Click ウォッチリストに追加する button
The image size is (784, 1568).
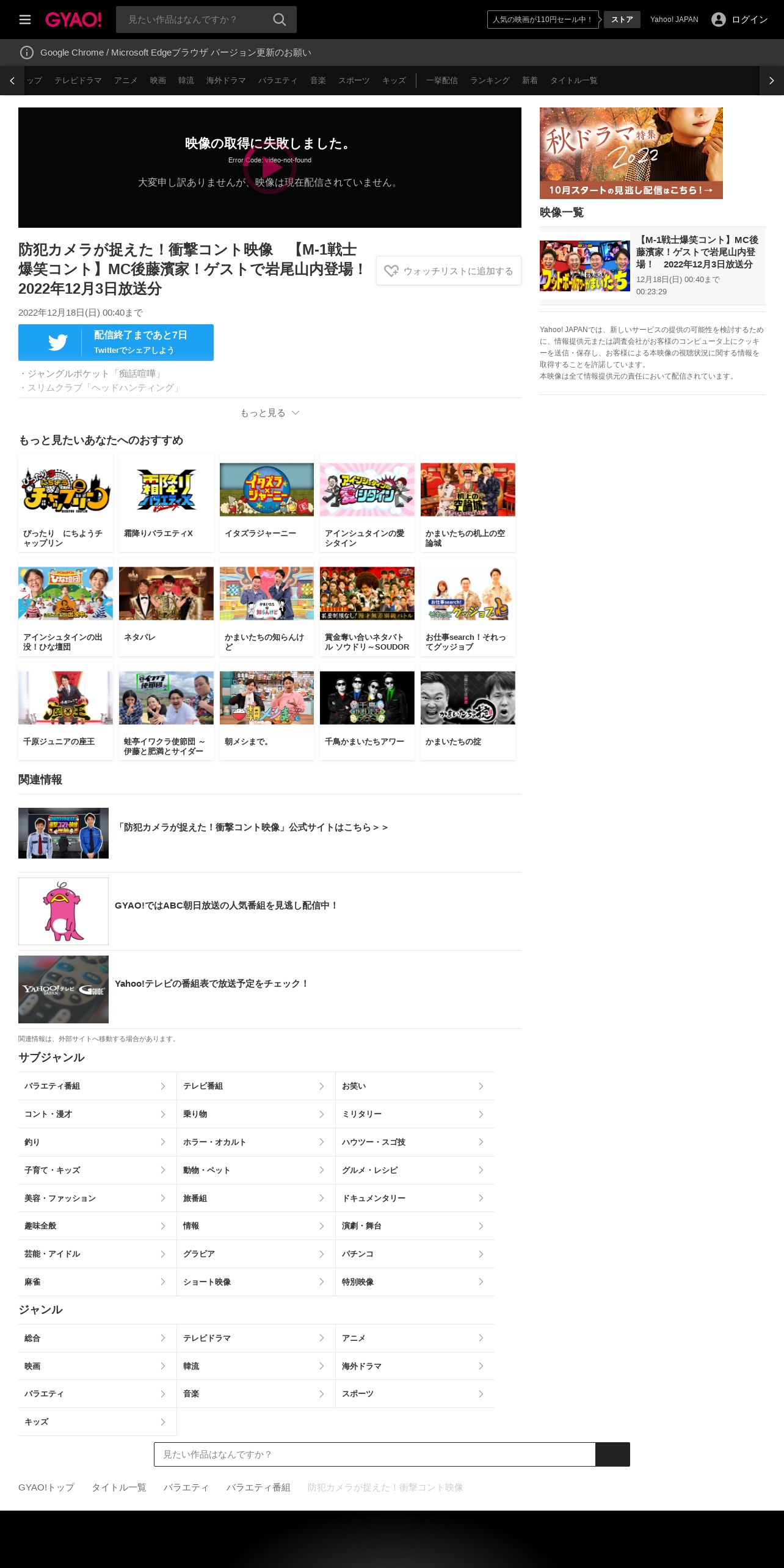tap(449, 270)
